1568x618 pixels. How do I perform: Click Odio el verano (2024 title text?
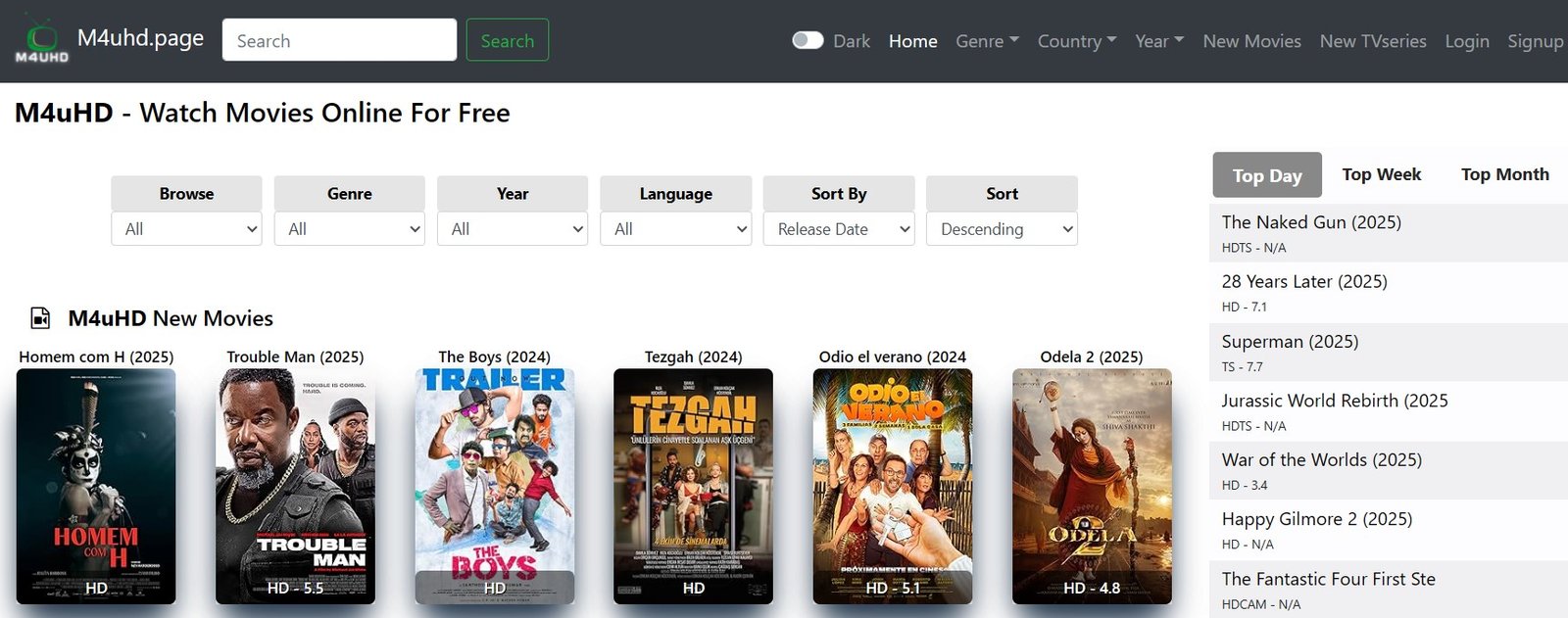point(893,357)
